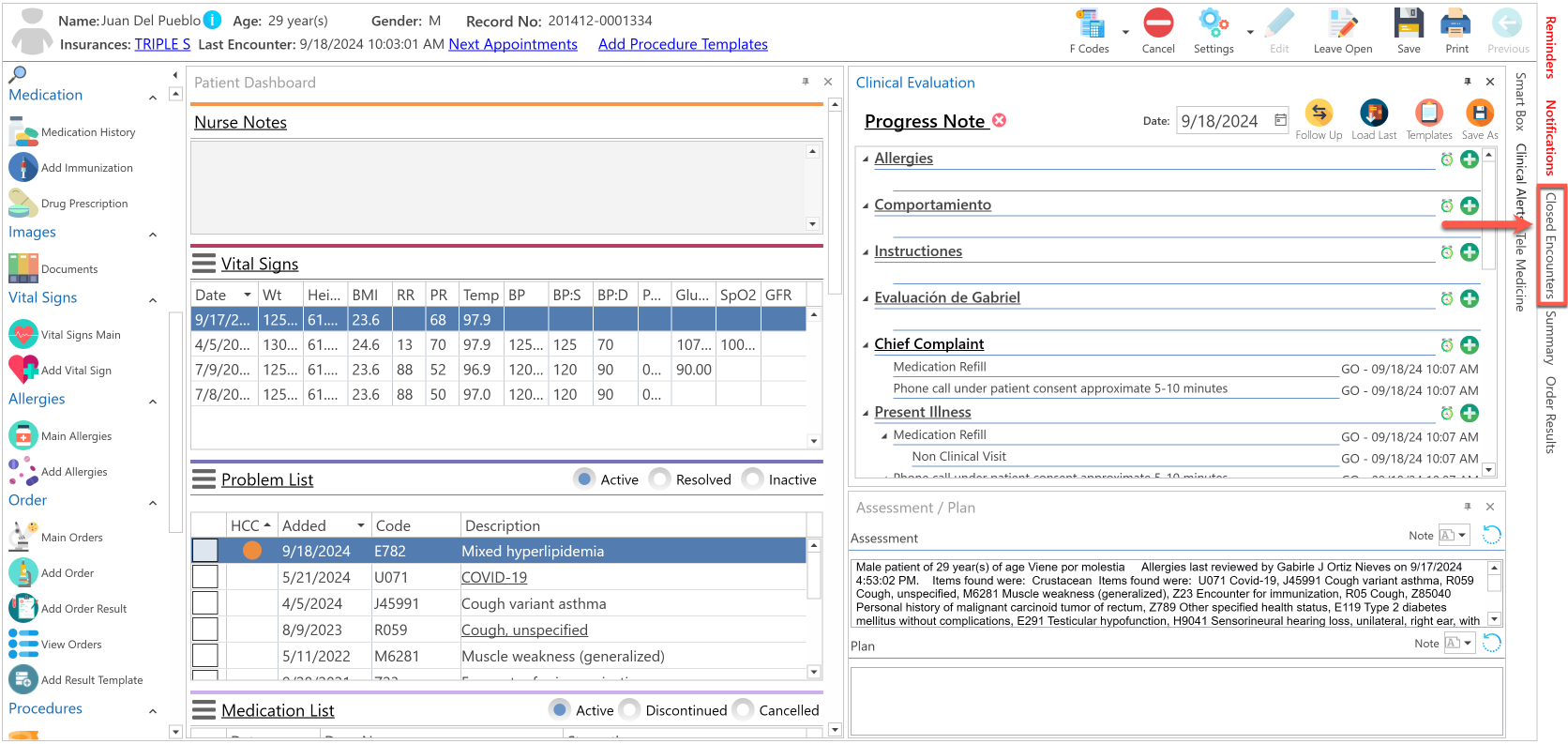
Task: Open the Cough, unspecified description link
Action: pos(524,630)
